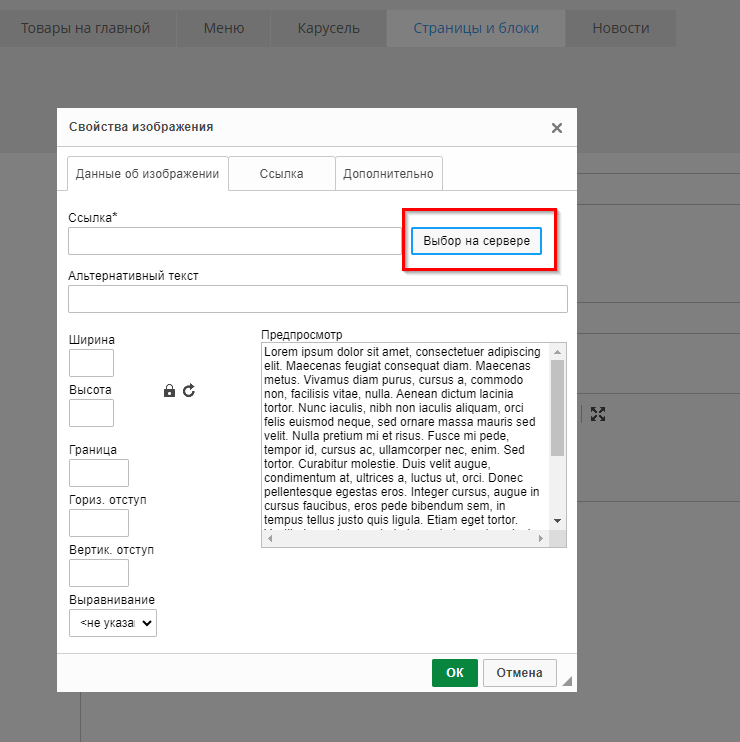The height and width of the screenshot is (742, 740).
Task: Click the reset size icon
Action: (x=189, y=391)
